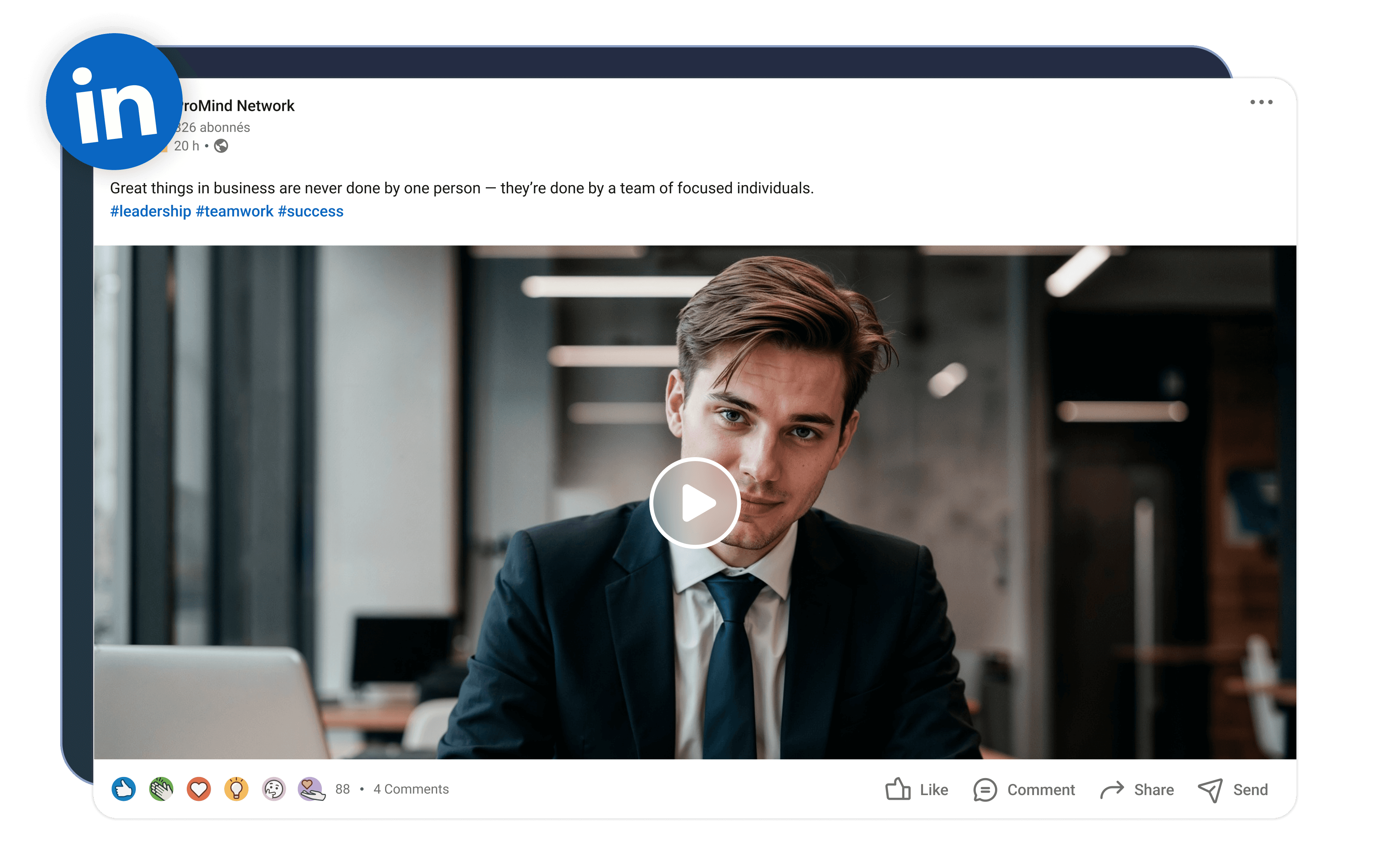Click the purple support hand-heart reaction icon
Screen dimensions: 1389x868
pyautogui.click(x=312, y=789)
